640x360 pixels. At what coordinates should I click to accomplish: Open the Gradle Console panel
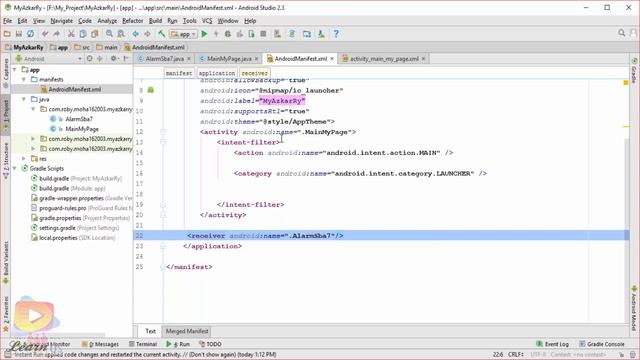pos(602,344)
